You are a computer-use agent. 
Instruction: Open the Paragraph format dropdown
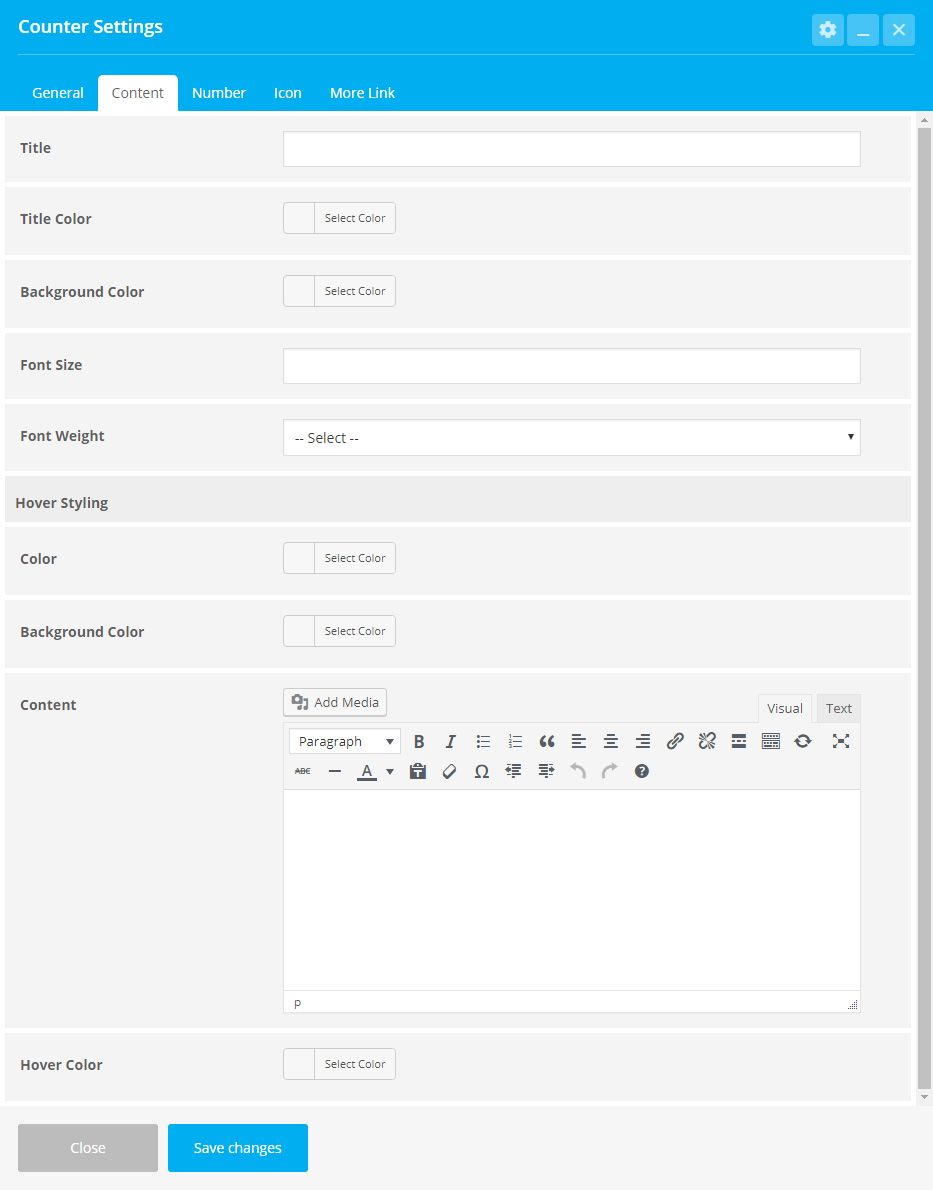tap(345, 741)
